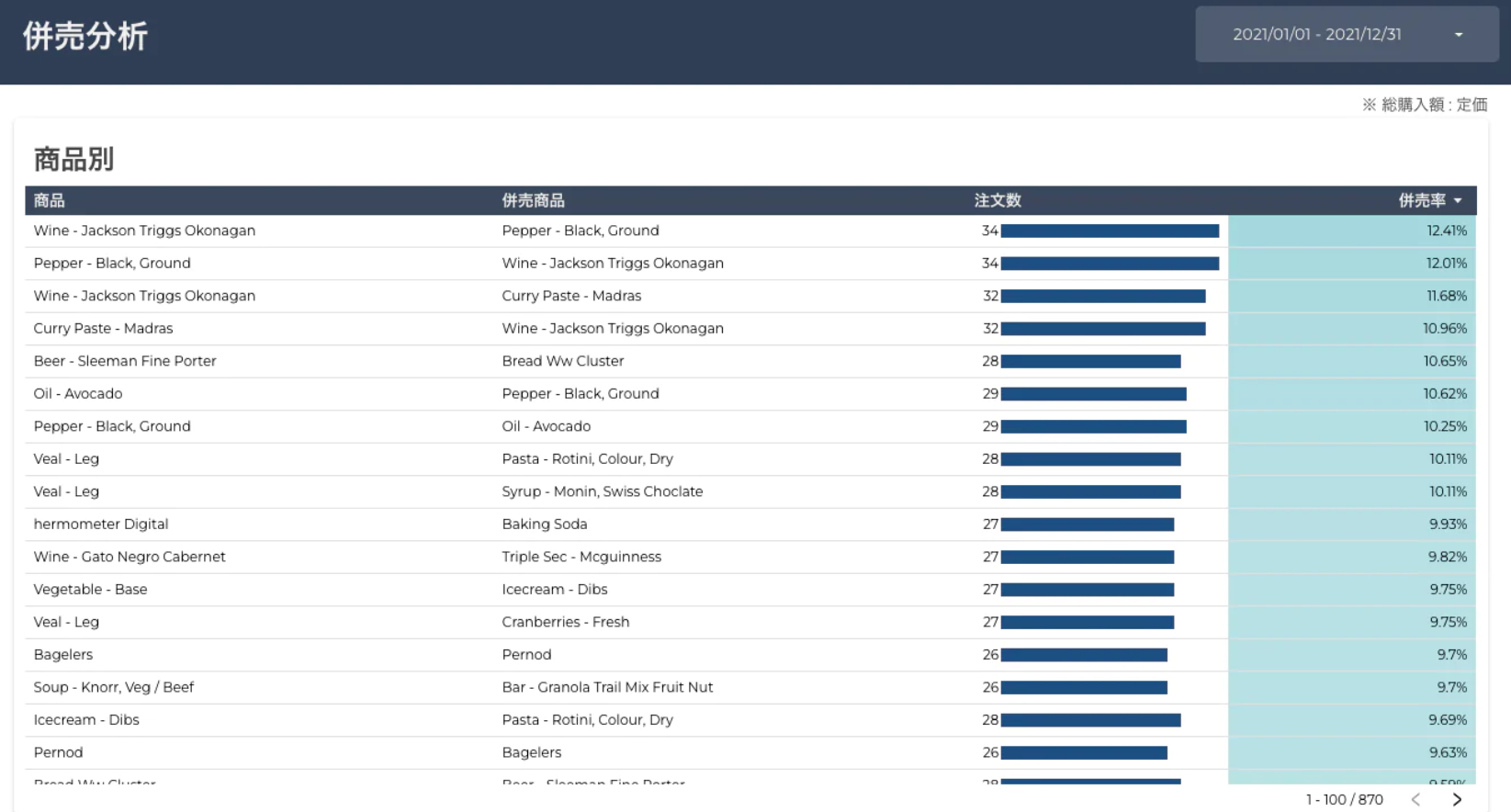Click the 併売率 sort arrow in header
The width and height of the screenshot is (1511, 812).
pyautogui.click(x=1458, y=200)
